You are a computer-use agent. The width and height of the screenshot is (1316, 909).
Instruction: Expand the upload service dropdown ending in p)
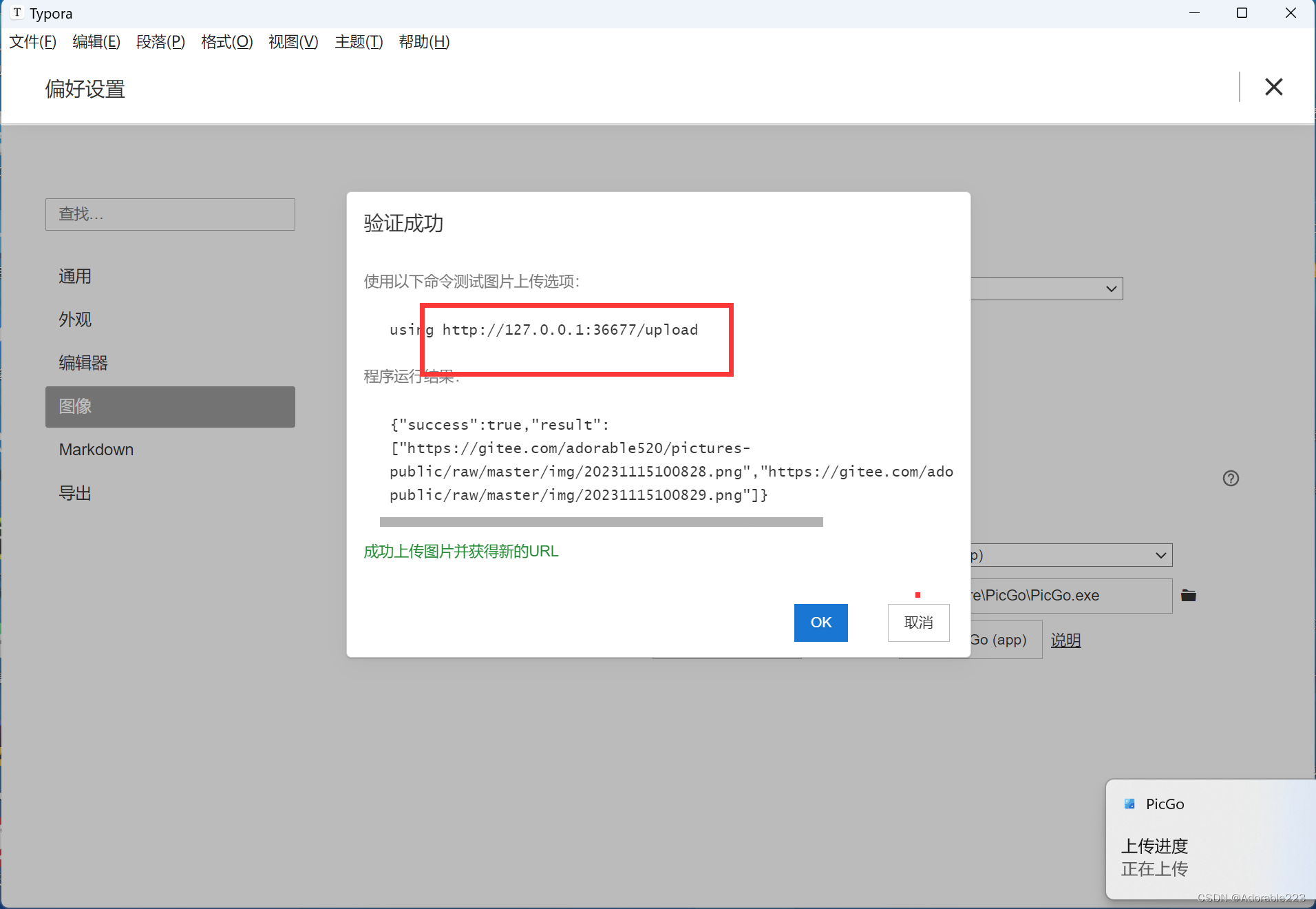click(x=1071, y=555)
